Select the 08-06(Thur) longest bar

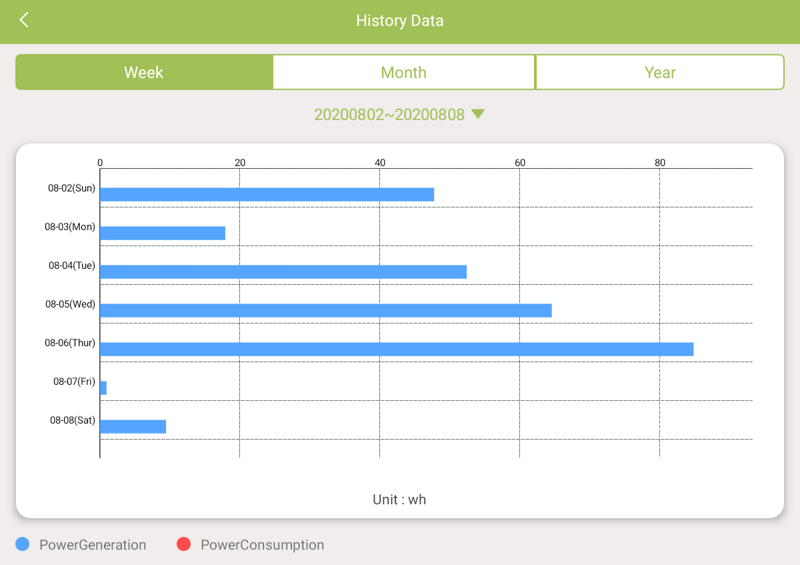tap(396, 349)
